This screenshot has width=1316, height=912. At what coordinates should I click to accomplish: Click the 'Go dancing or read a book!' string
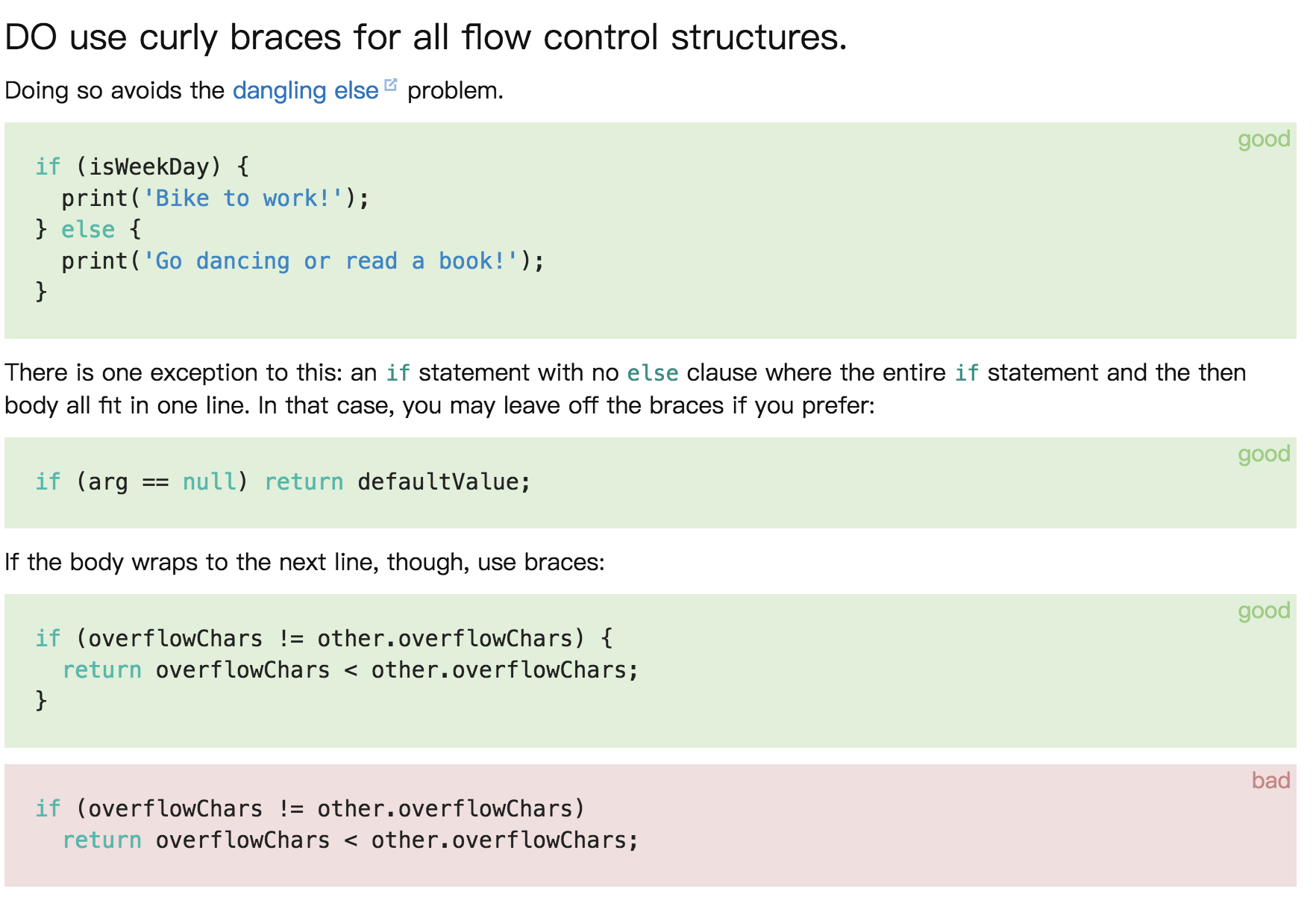330,261
